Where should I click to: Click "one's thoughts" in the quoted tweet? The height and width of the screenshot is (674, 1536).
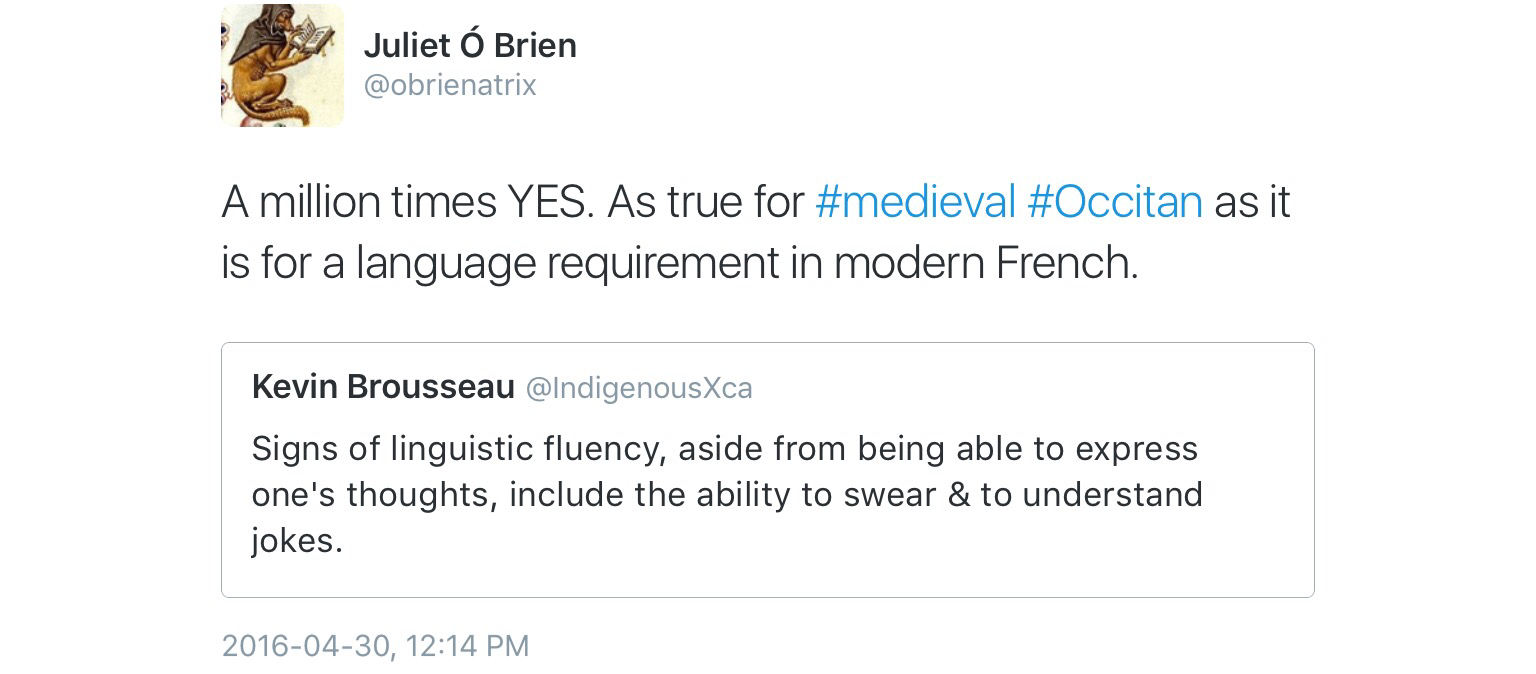click(374, 495)
